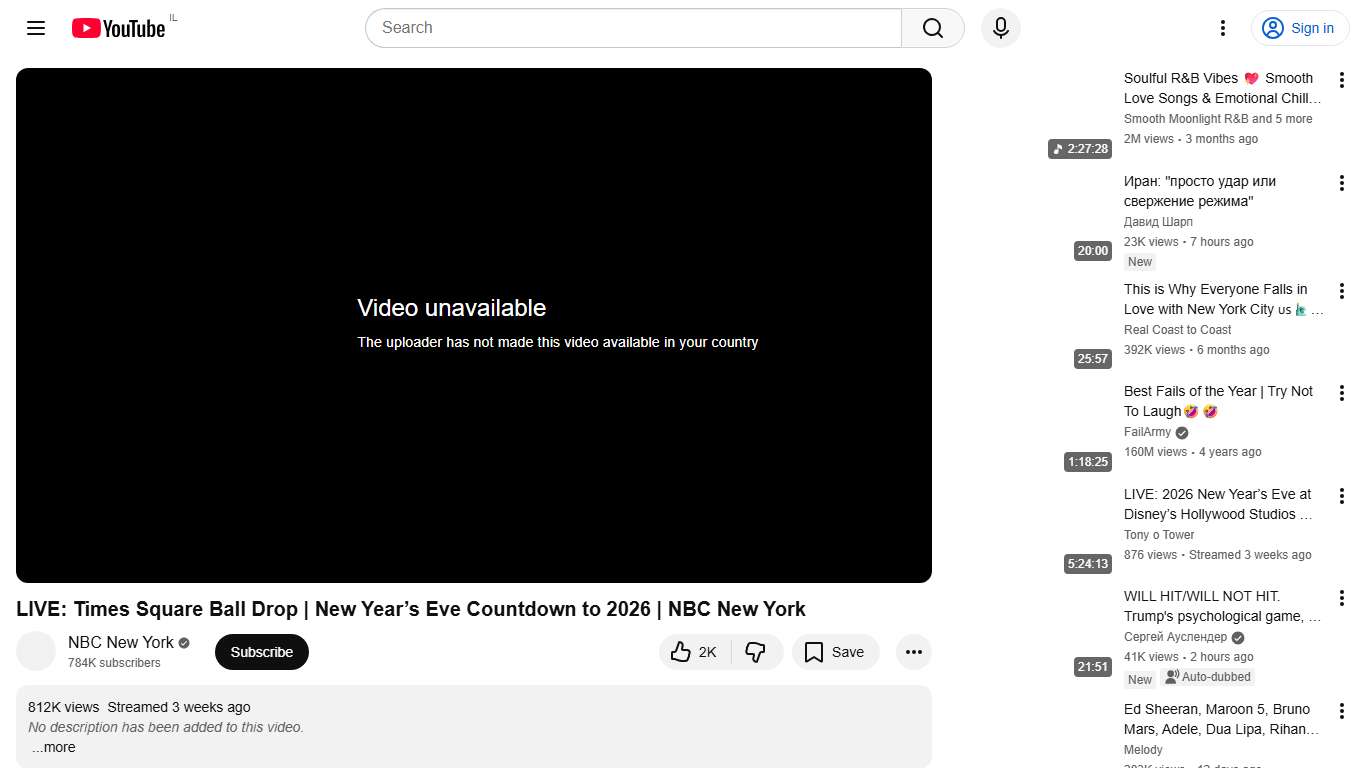Open options menu for Soulful R&B Vibes video

pyautogui.click(x=1341, y=79)
